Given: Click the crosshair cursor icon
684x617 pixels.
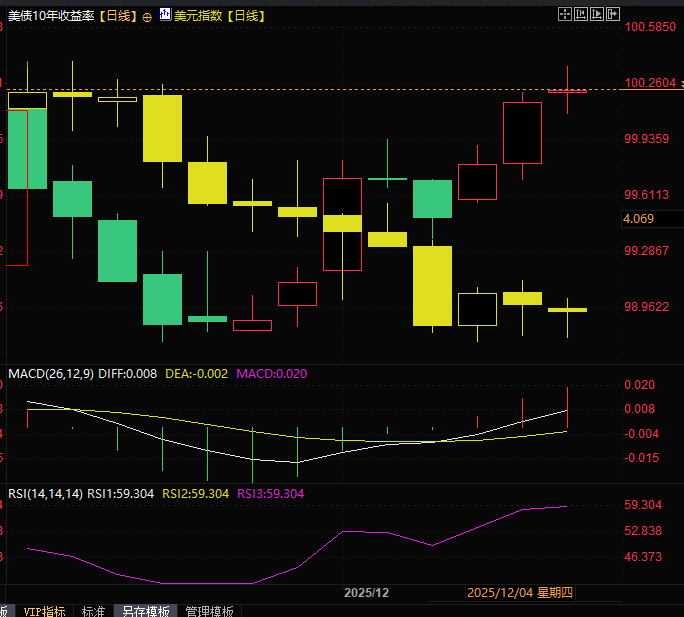Looking at the screenshot, I should pyautogui.click(x=565, y=14).
